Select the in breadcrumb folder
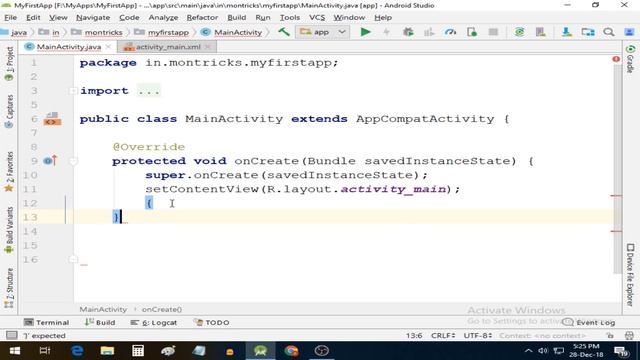 pyautogui.click(x=49, y=32)
